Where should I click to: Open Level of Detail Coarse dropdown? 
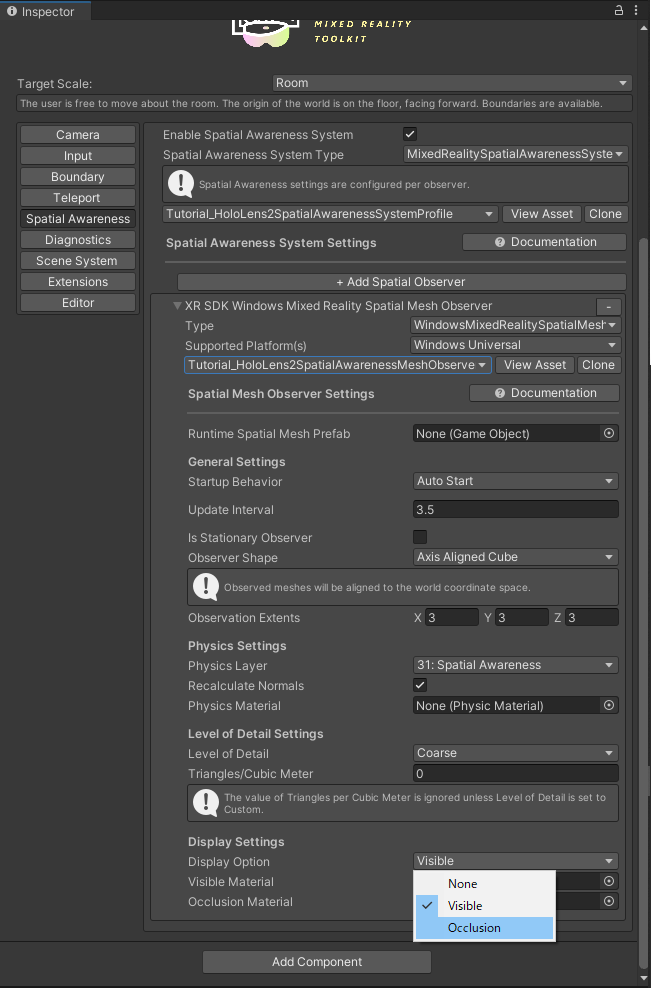[516, 753]
